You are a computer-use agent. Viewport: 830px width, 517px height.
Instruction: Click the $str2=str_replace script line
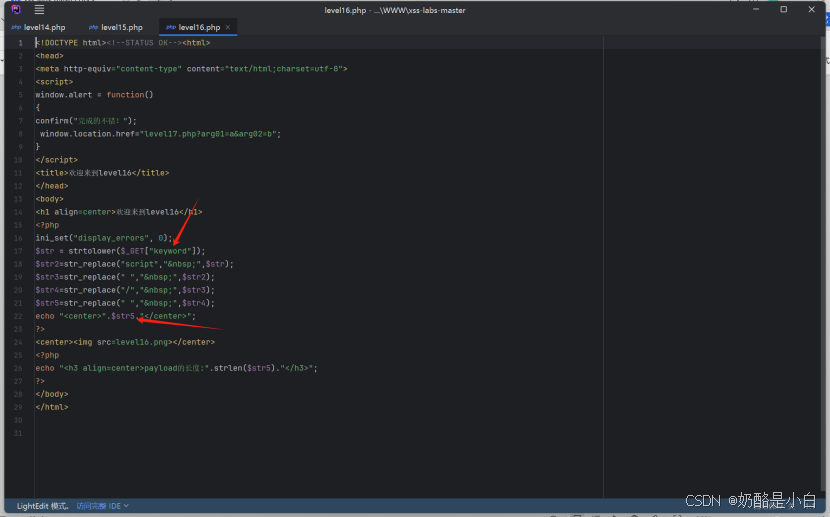134,264
